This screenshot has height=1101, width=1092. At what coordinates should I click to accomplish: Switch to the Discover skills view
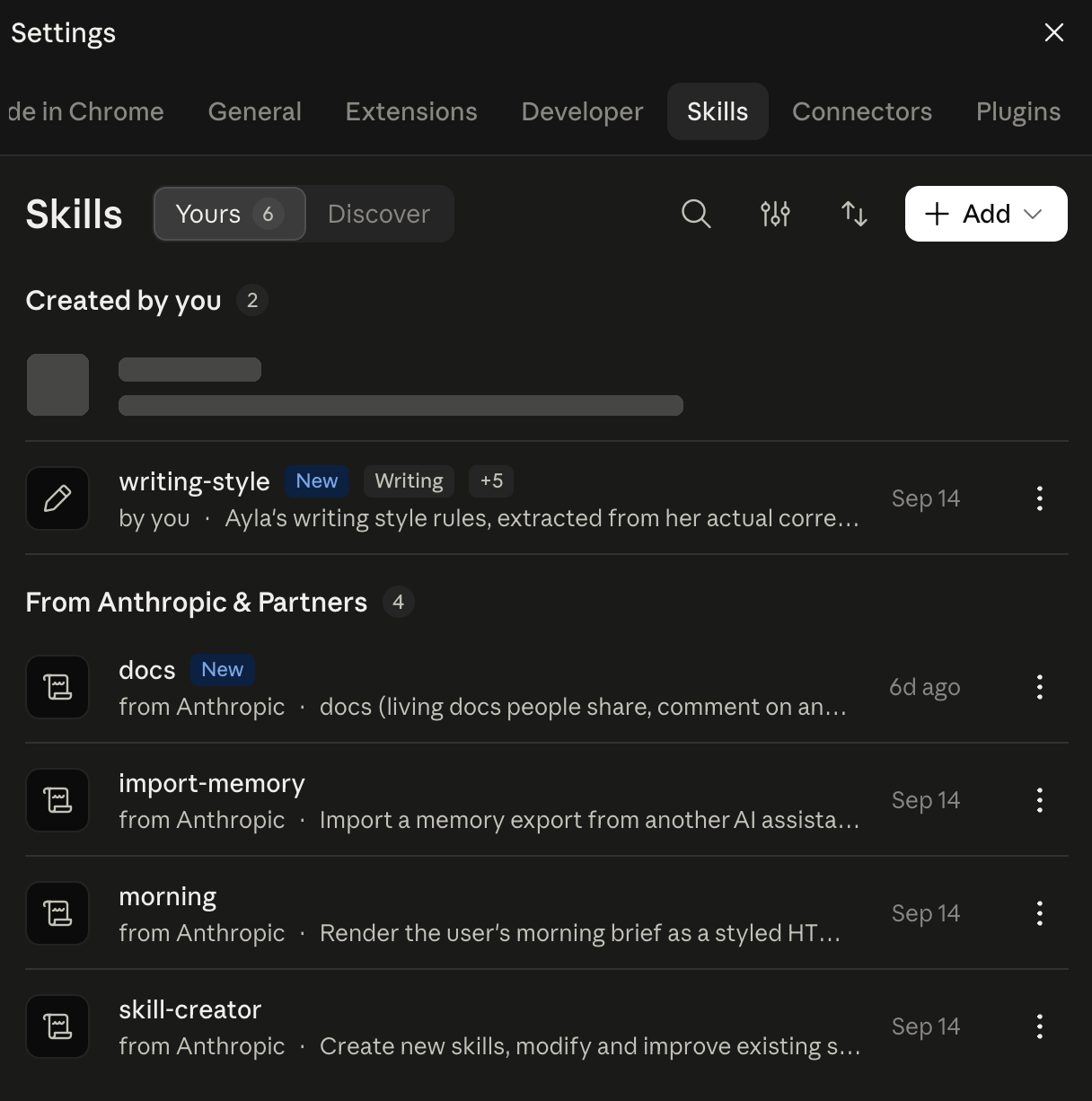click(379, 214)
